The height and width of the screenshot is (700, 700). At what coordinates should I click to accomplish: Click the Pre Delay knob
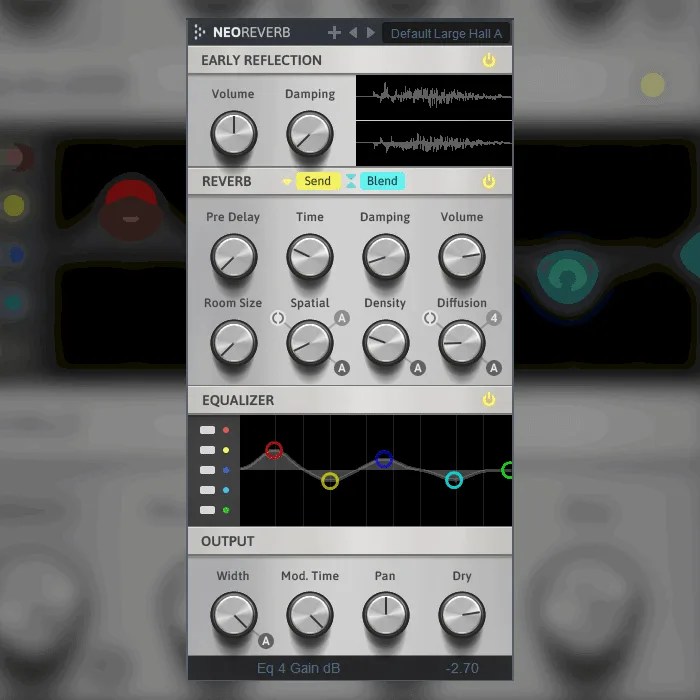233,256
